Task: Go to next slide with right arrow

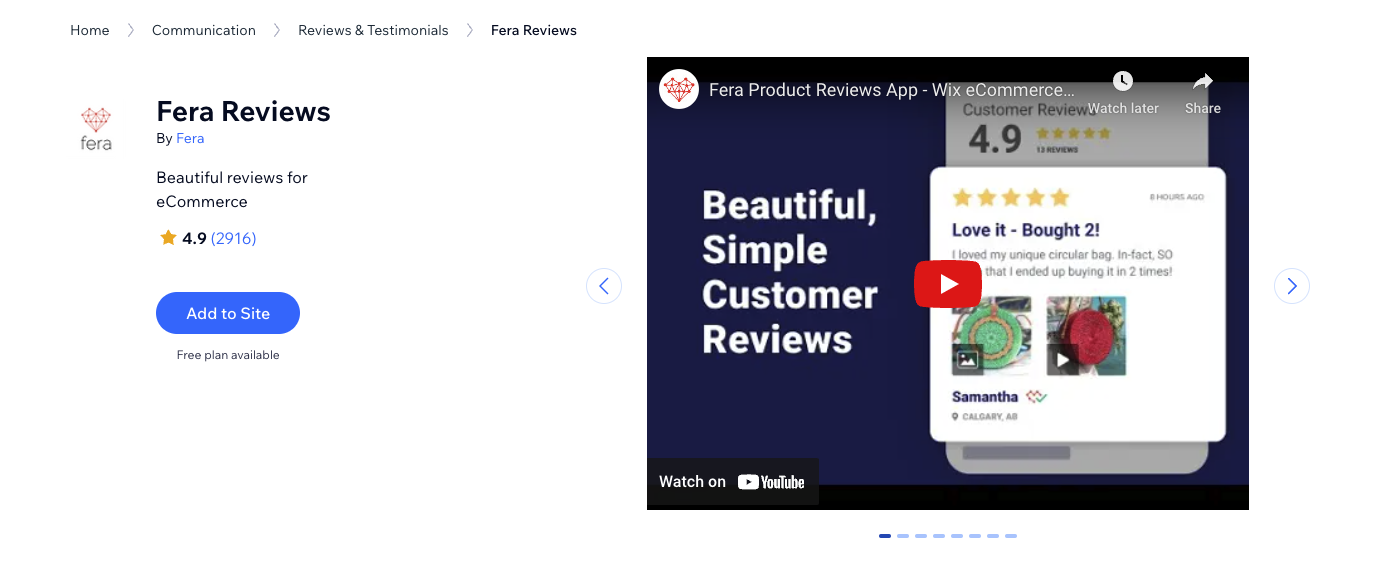Action: (1292, 286)
